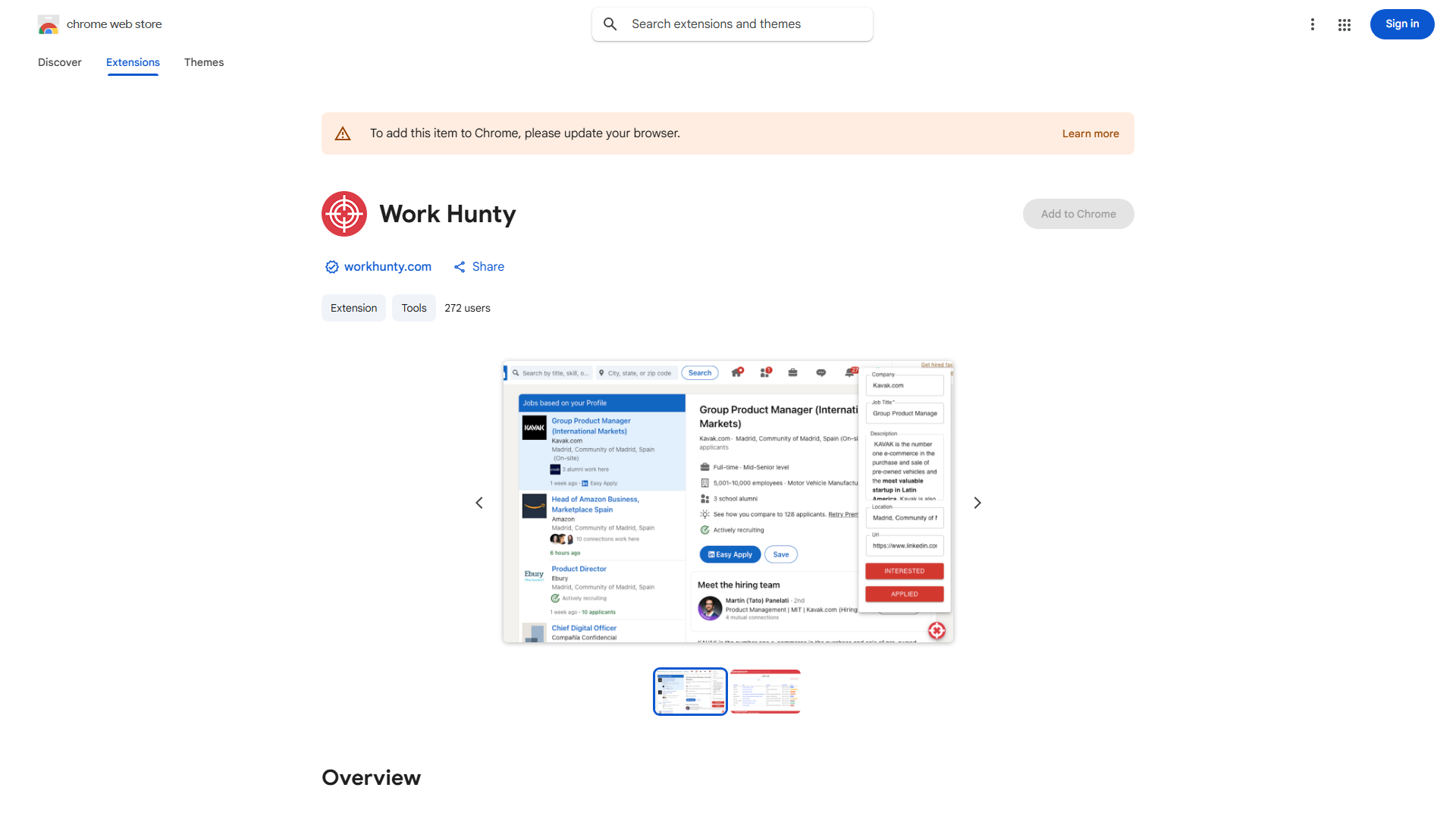
Task: Show the next screenshot with right arrow
Action: [x=977, y=503]
